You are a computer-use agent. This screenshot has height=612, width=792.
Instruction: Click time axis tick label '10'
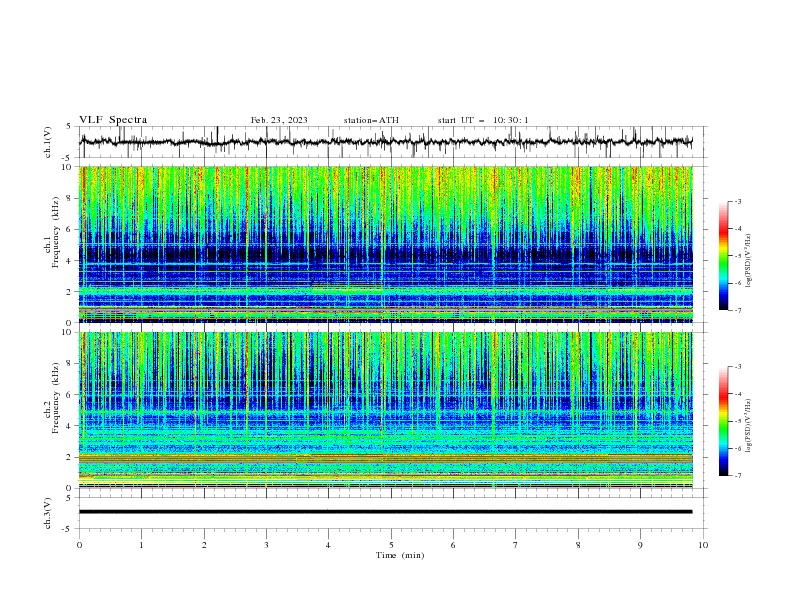(x=703, y=545)
